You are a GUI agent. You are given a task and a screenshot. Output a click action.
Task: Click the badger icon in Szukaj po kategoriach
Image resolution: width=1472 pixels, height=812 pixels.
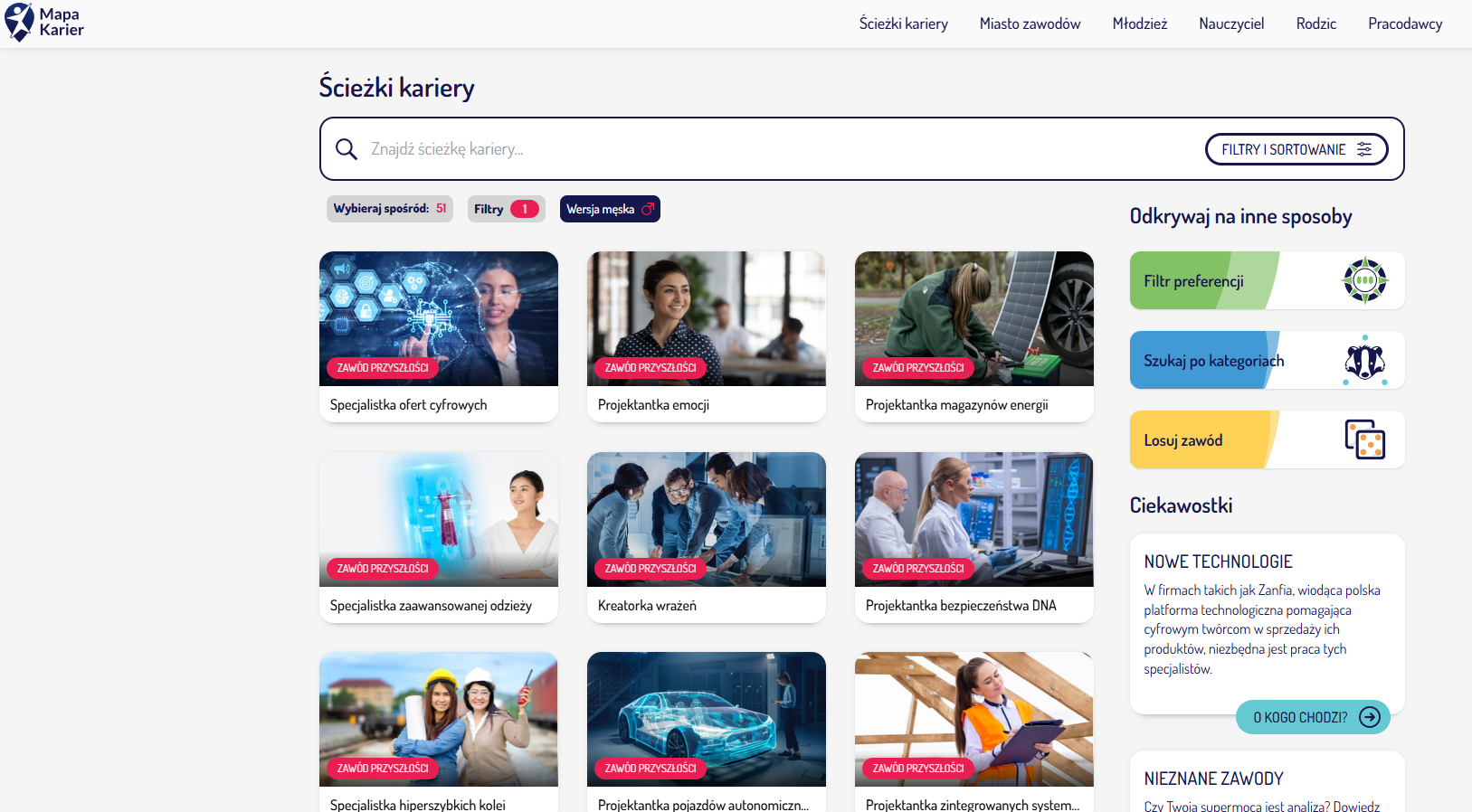[1364, 361]
